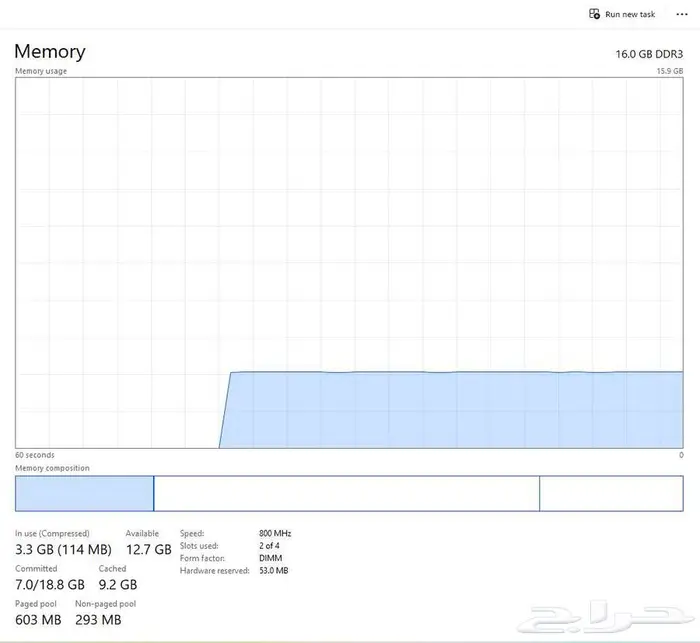Click the Memory heading title
The height and width of the screenshot is (643, 700).
point(50,52)
